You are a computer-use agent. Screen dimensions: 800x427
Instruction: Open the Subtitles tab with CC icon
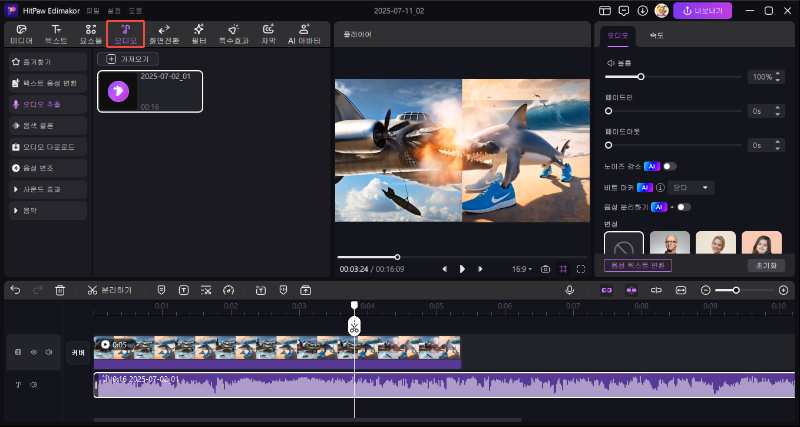268,34
